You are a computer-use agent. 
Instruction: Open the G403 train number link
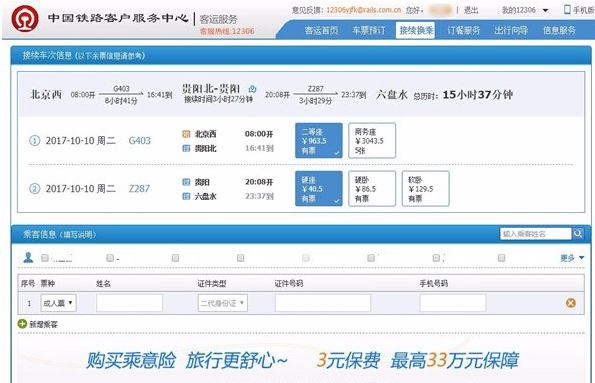pos(140,141)
